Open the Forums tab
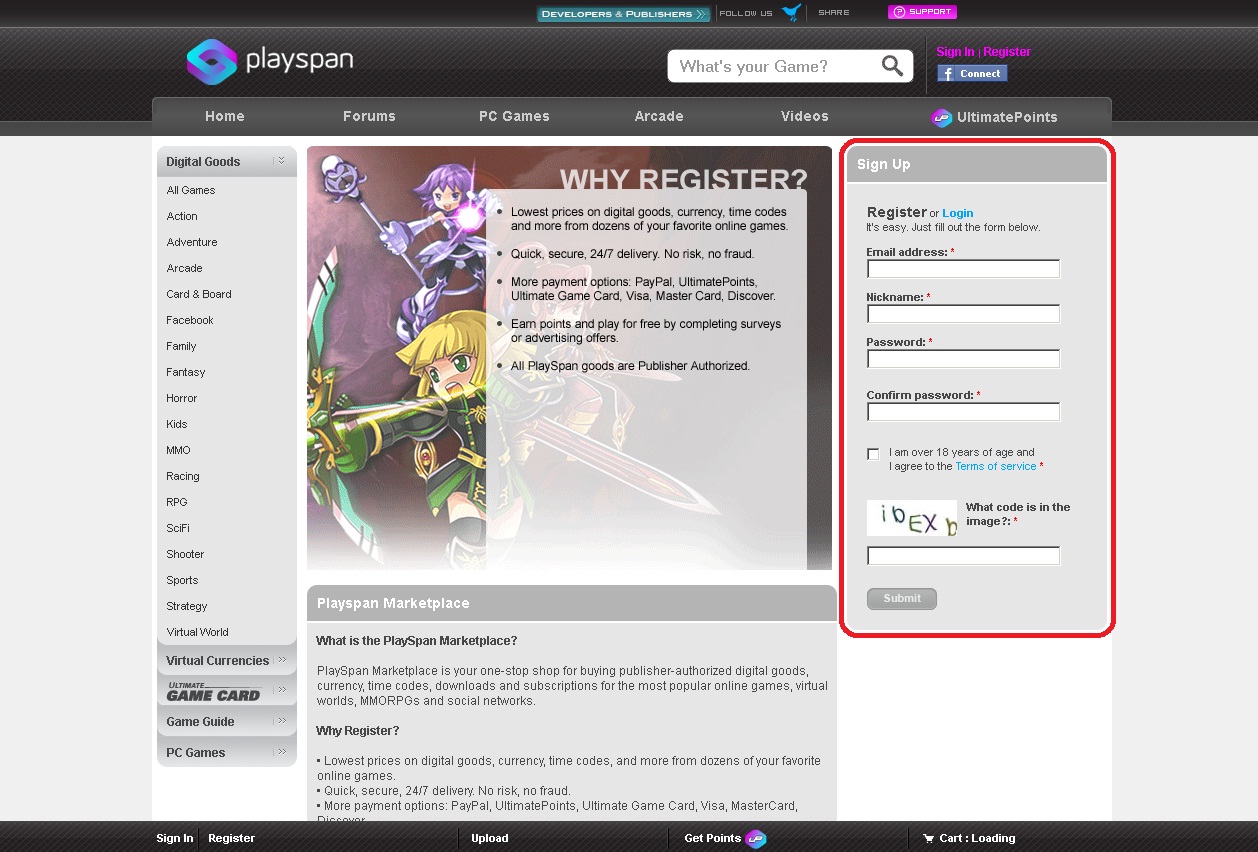Viewport: 1258px width, 852px height. [369, 116]
